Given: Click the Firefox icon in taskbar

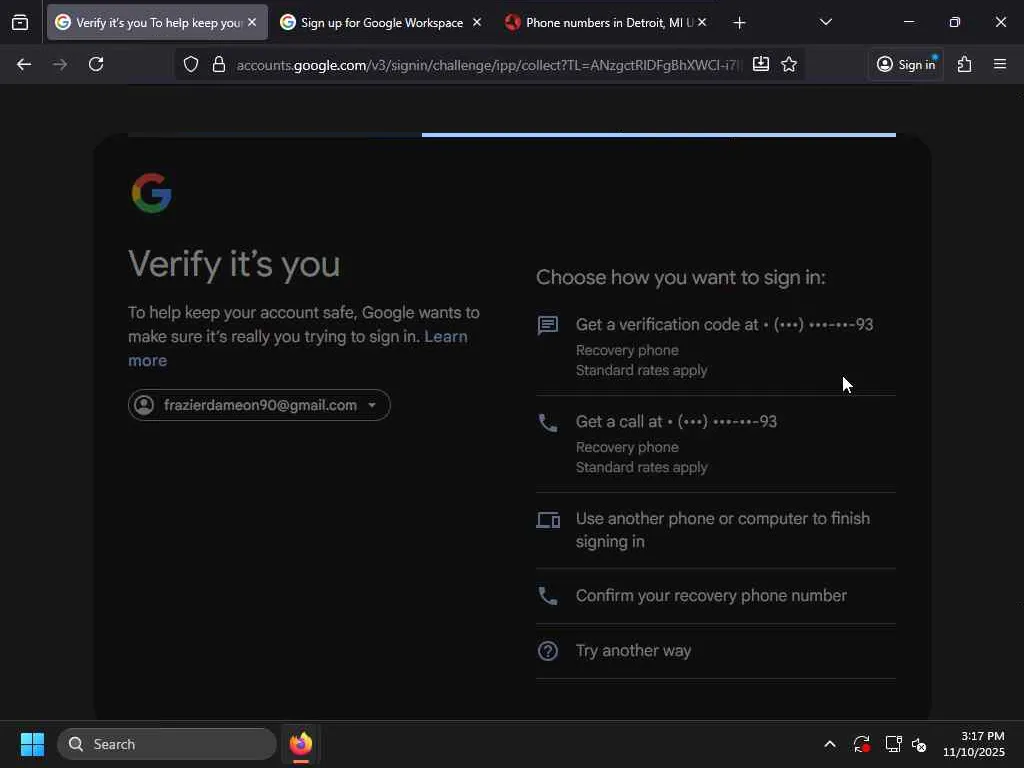Looking at the screenshot, I should coord(301,744).
